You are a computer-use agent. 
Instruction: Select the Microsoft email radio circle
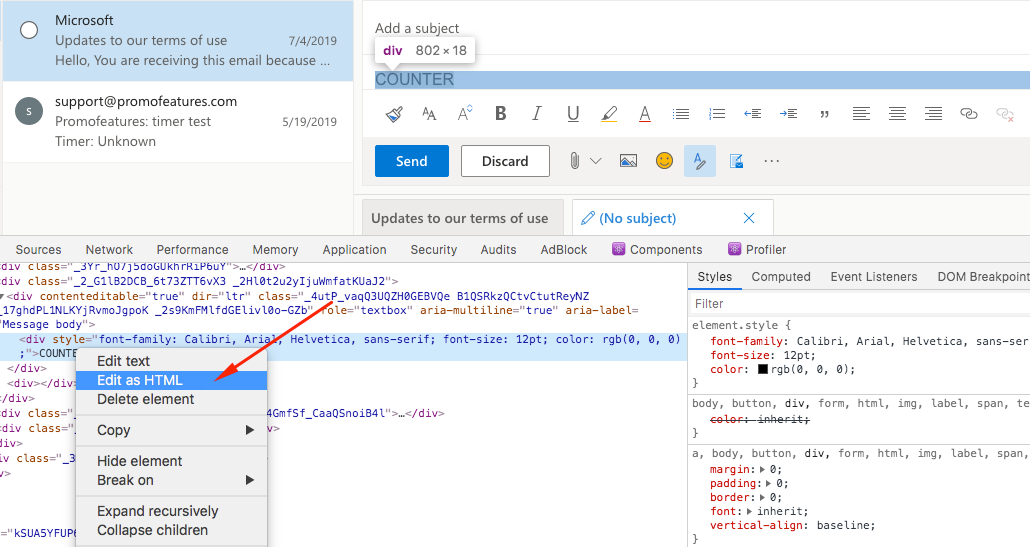click(29, 30)
